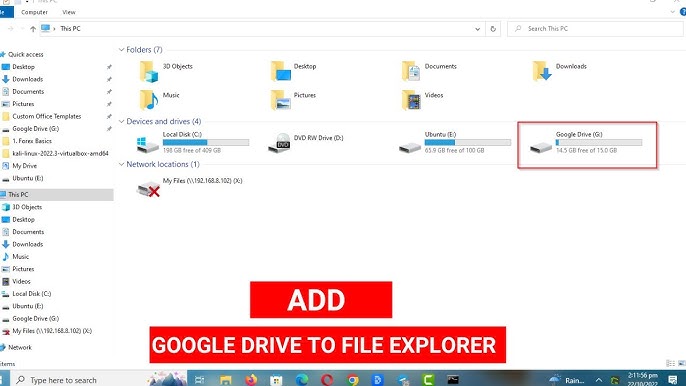Click the Type here to search box
The width and height of the screenshot is (686, 386).
pyautogui.click(x=98, y=380)
